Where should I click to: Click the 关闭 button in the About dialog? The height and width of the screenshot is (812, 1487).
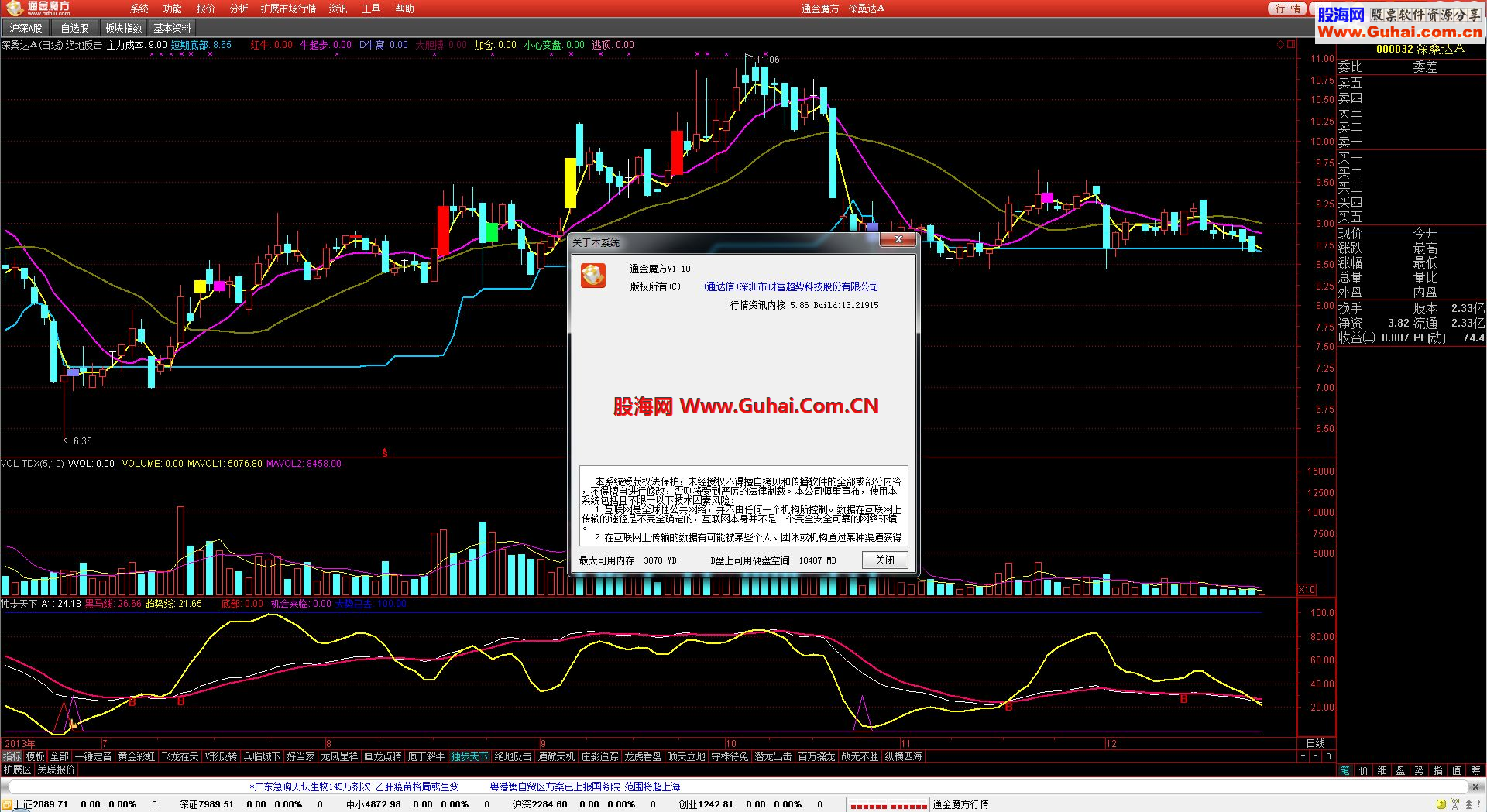click(x=884, y=560)
